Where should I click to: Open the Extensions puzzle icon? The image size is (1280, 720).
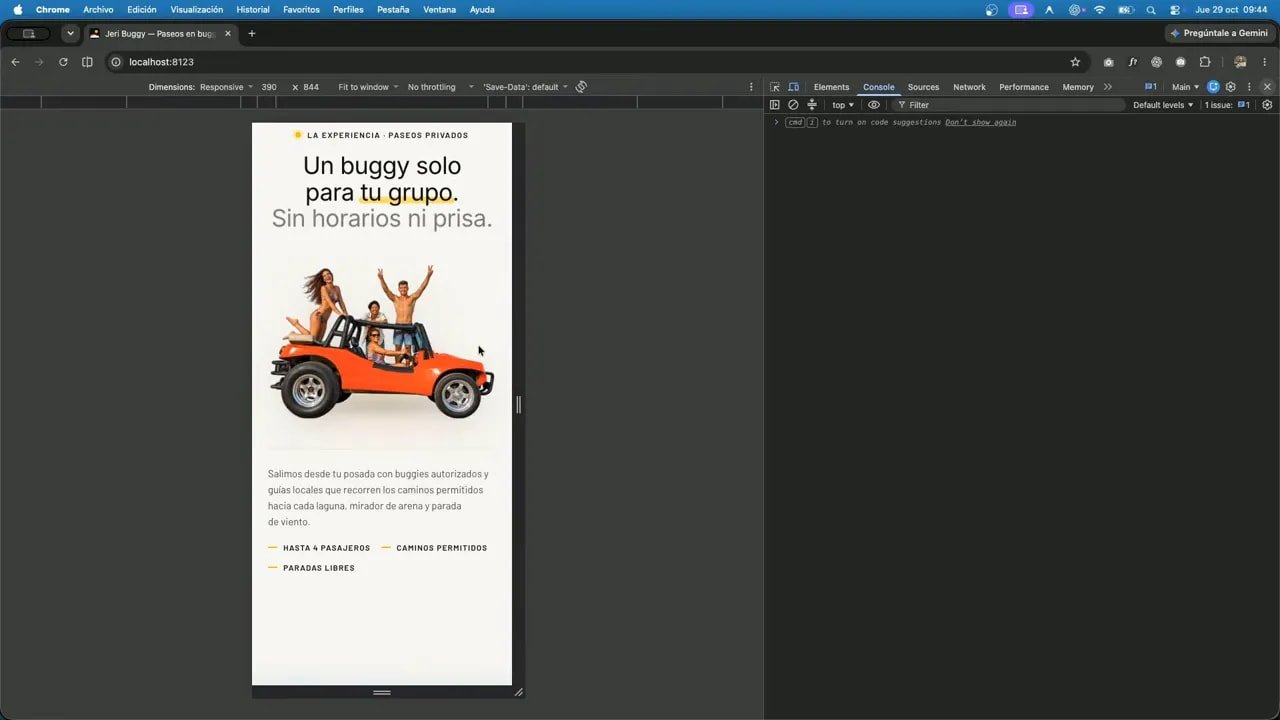pyautogui.click(x=1205, y=62)
